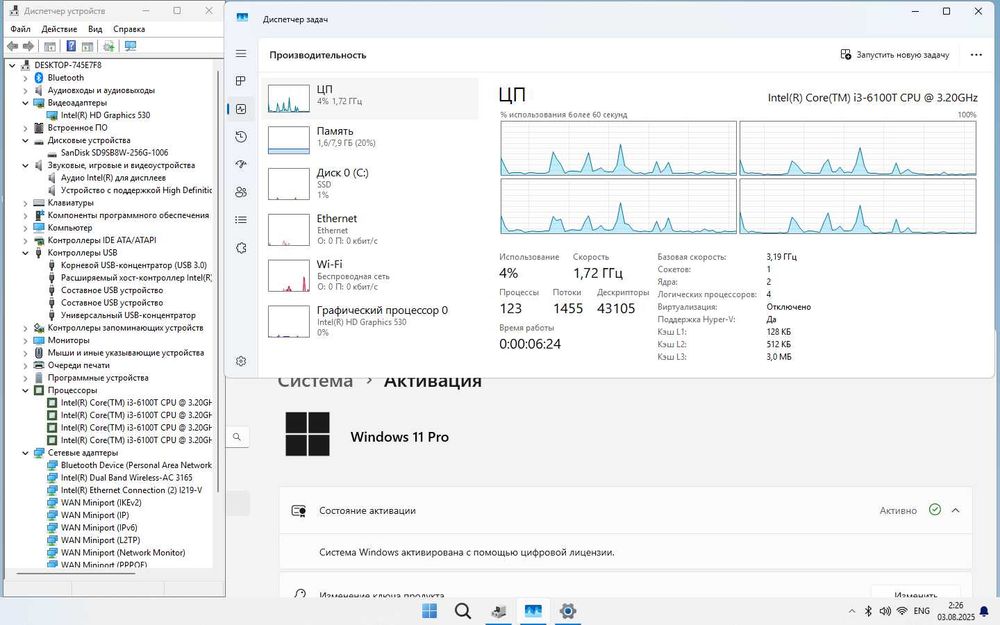Open Вид menu in Device Manager

click(x=95, y=29)
